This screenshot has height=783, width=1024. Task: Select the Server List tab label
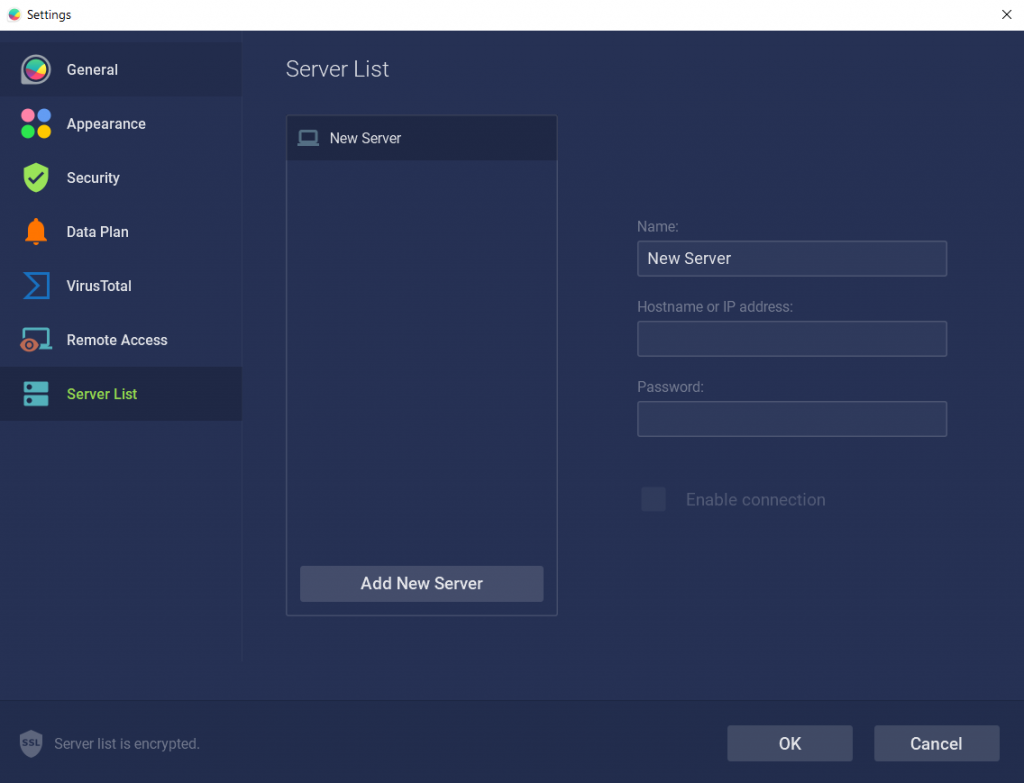pos(102,394)
